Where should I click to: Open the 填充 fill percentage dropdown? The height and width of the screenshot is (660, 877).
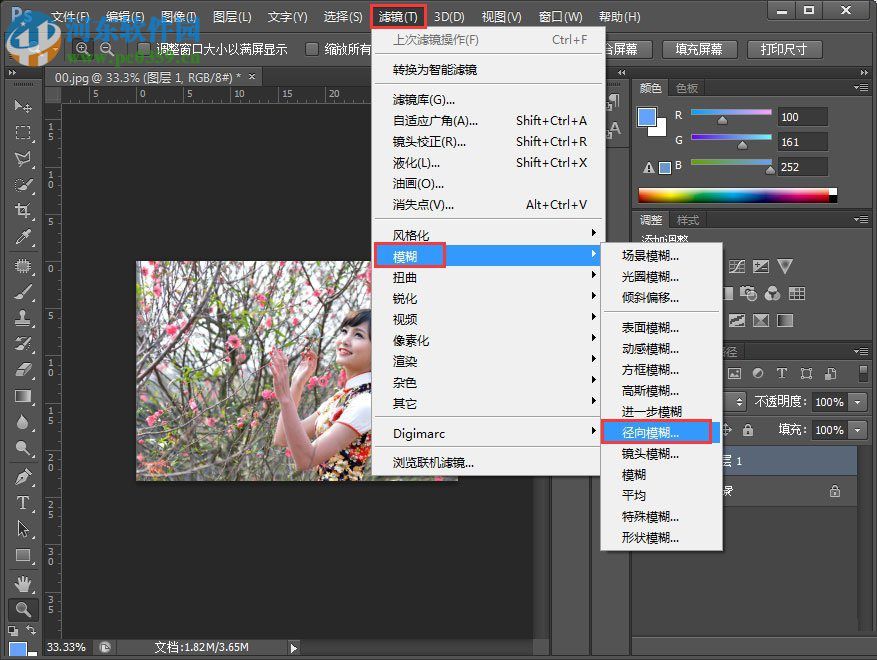(x=857, y=430)
